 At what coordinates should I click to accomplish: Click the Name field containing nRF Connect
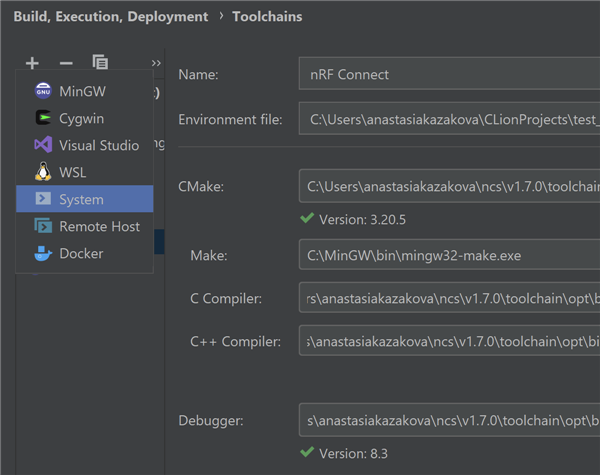pyautogui.click(x=448, y=74)
